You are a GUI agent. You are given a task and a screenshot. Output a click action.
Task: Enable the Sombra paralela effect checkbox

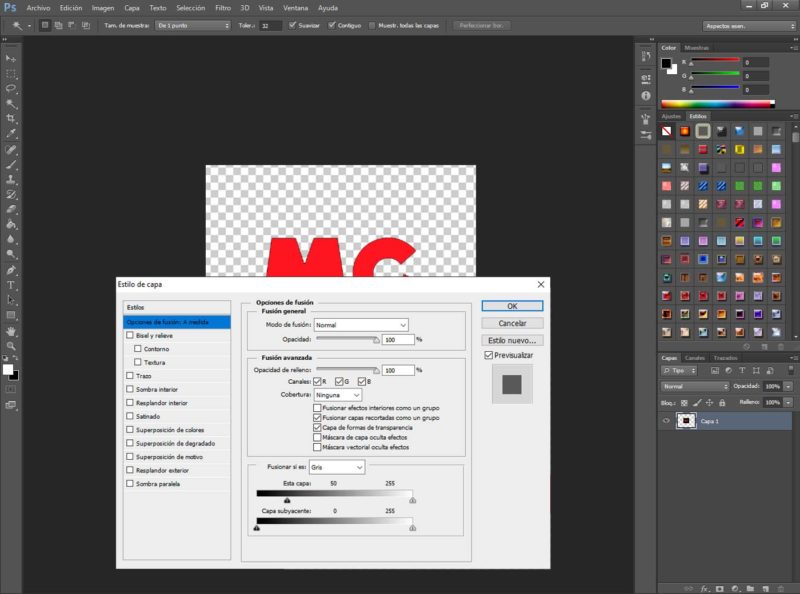pos(130,484)
